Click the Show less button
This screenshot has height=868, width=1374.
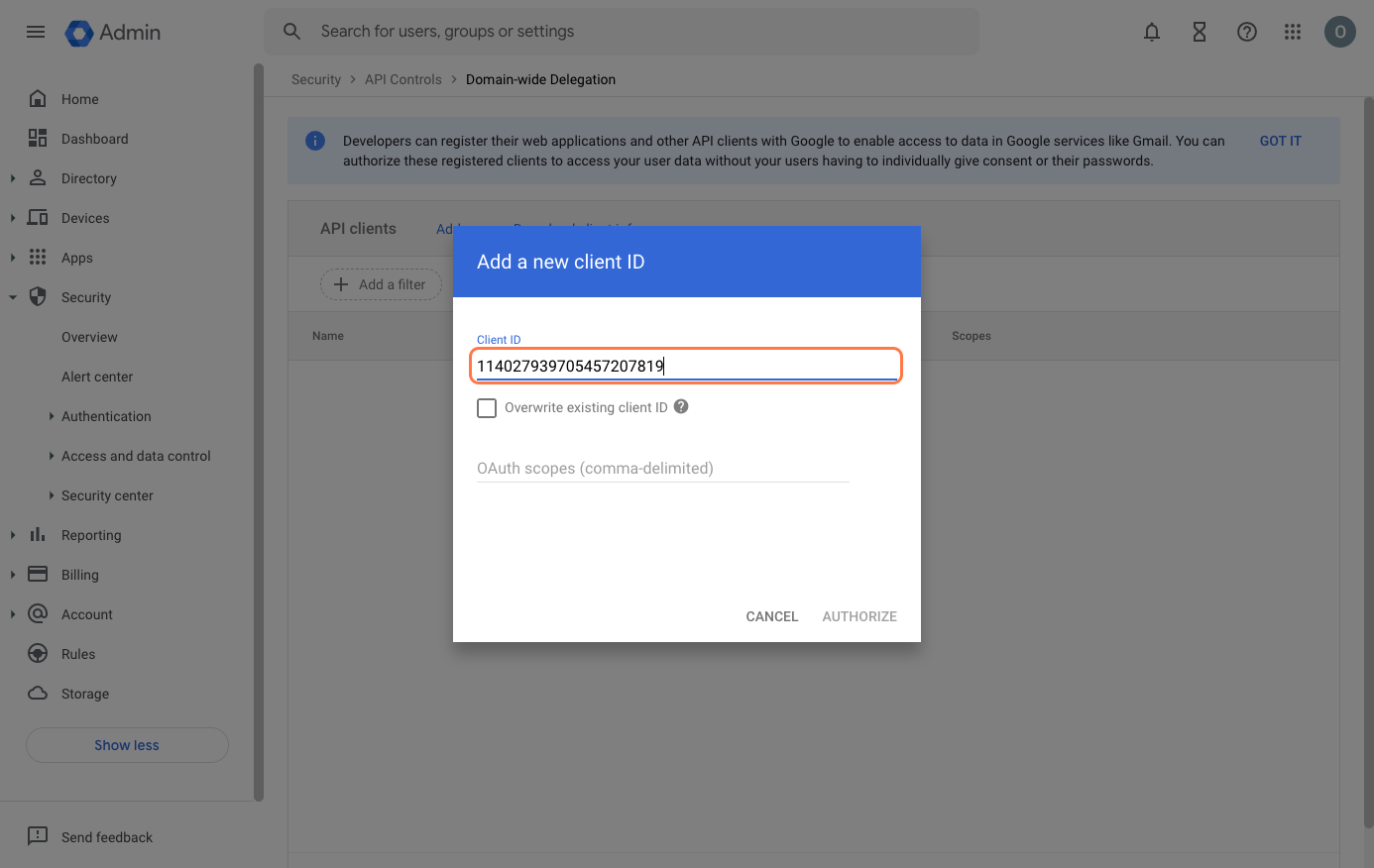coord(127,745)
